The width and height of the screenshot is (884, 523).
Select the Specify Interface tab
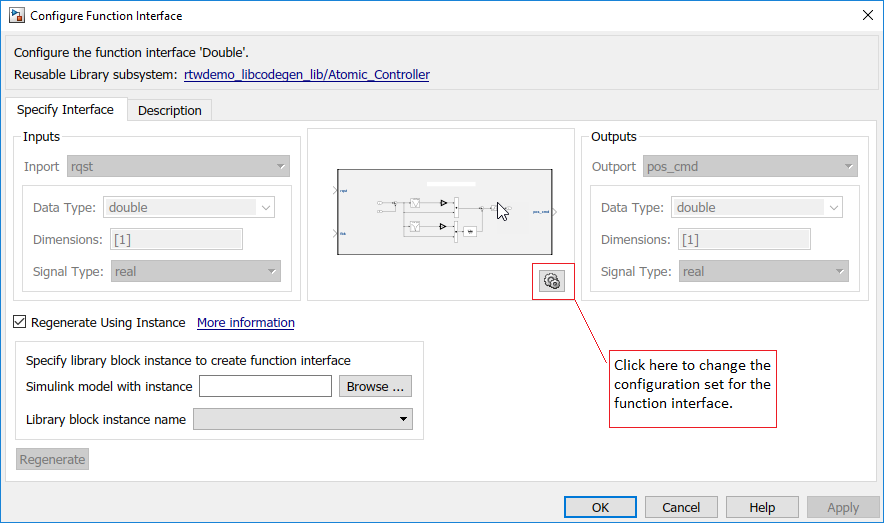tap(65, 110)
